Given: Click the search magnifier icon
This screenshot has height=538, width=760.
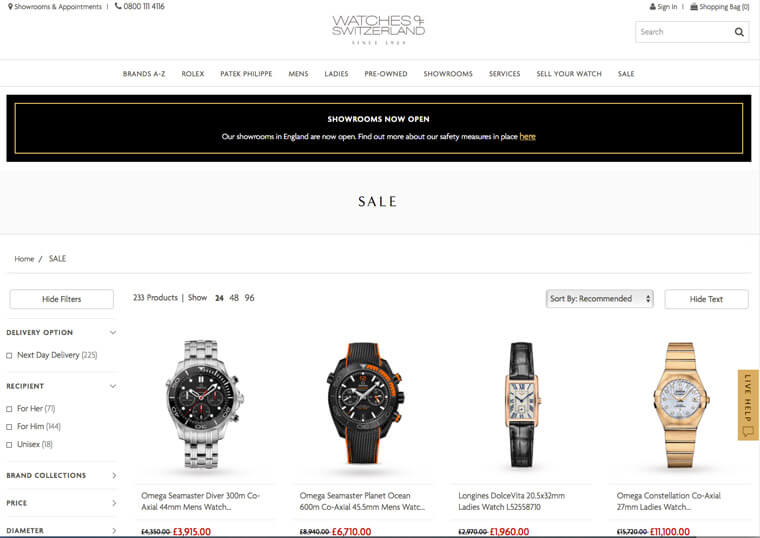Looking at the screenshot, I should pyautogui.click(x=739, y=32).
